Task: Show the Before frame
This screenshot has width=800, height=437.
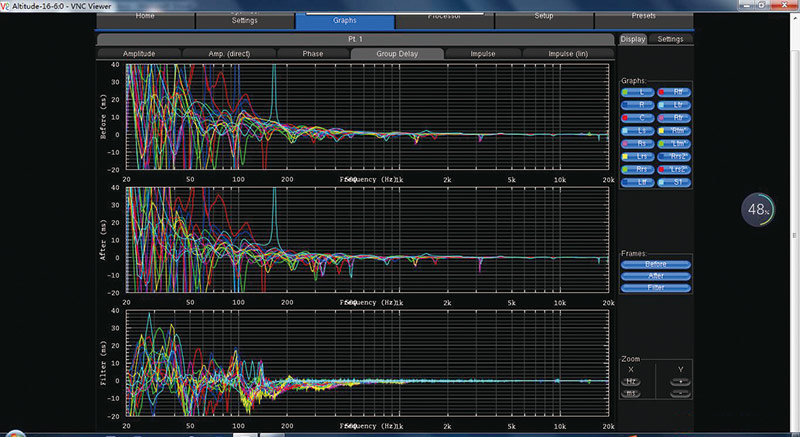Action: (656, 265)
